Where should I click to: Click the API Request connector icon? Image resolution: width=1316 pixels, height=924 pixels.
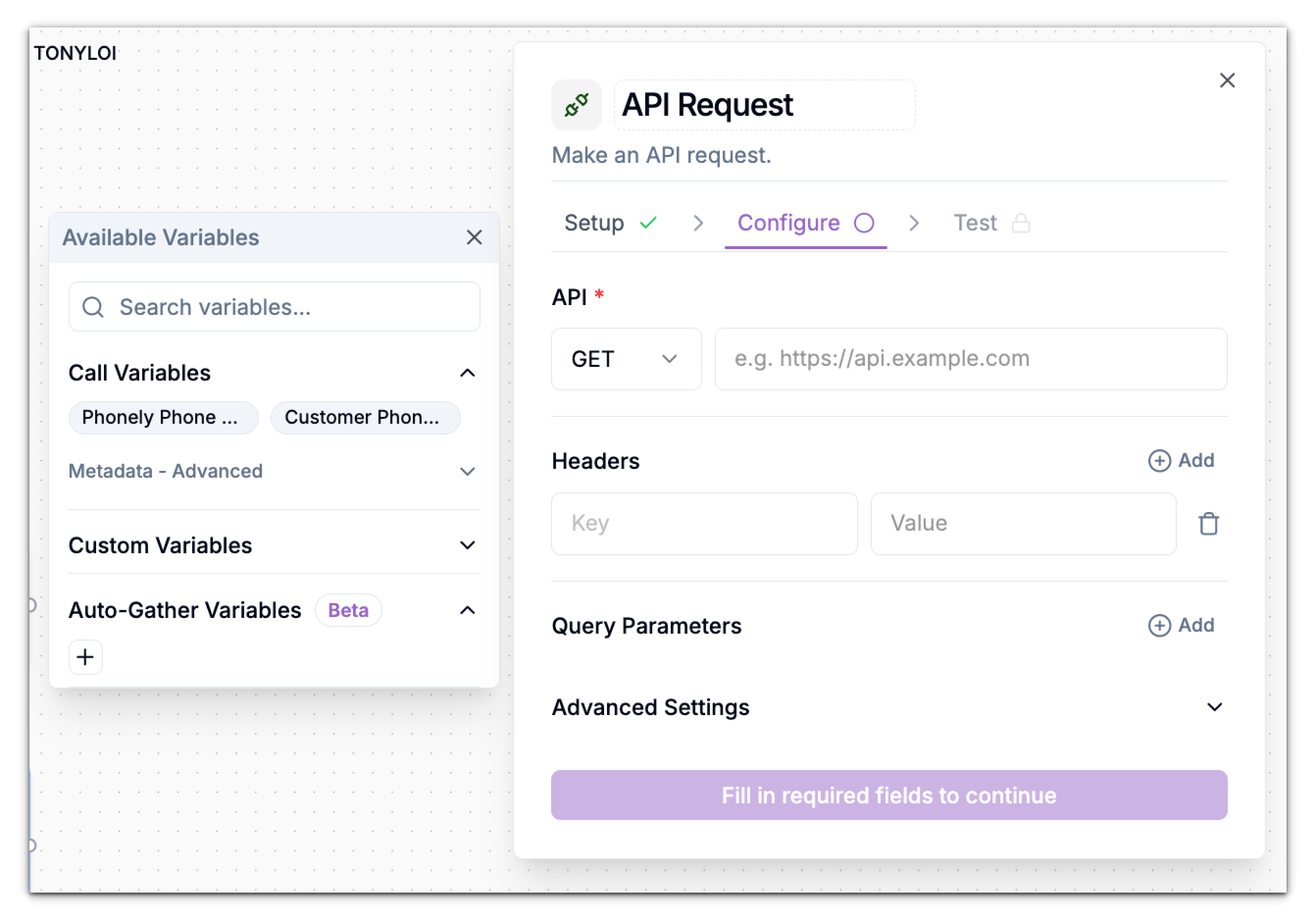576,104
